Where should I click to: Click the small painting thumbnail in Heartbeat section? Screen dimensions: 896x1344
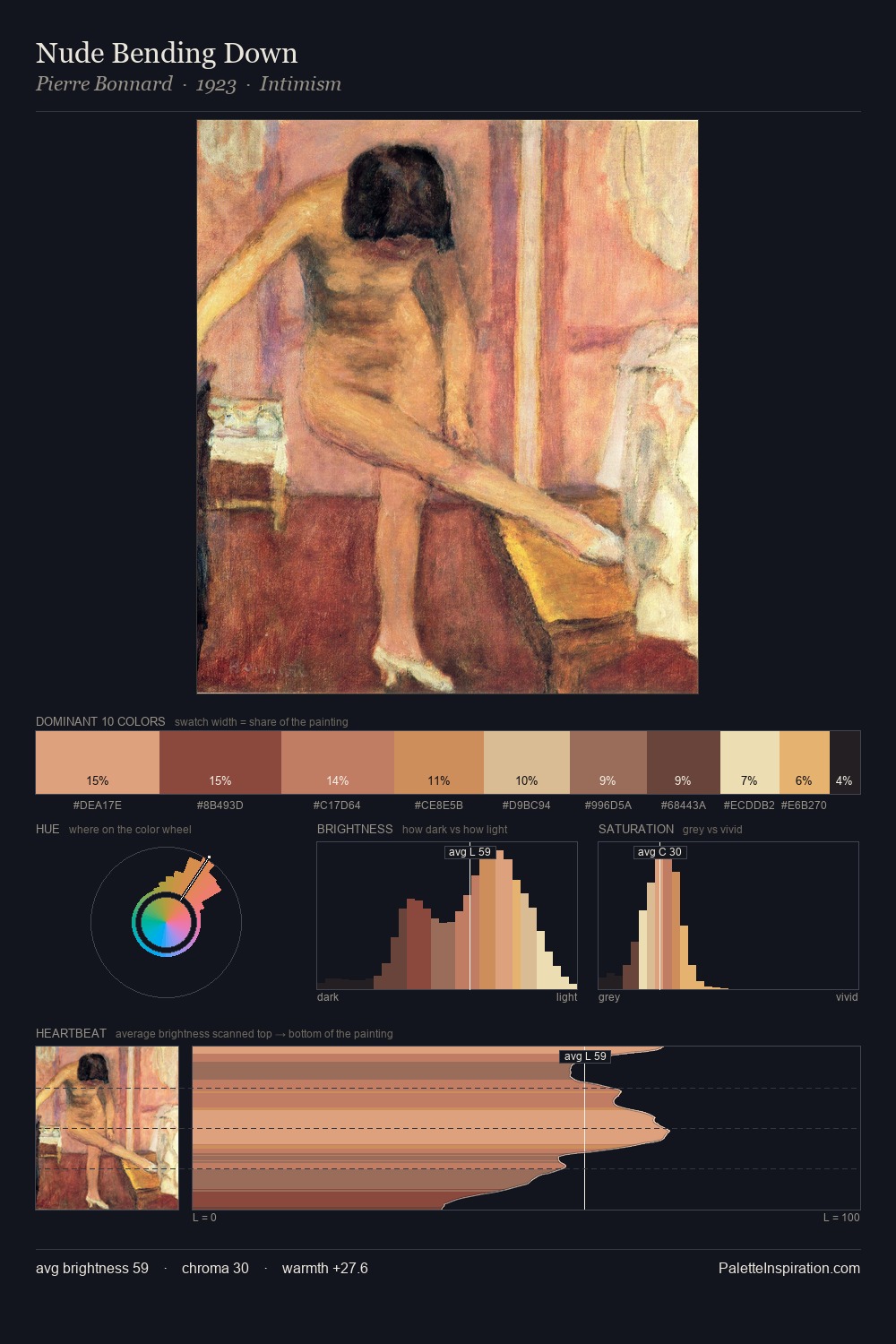(107, 1128)
